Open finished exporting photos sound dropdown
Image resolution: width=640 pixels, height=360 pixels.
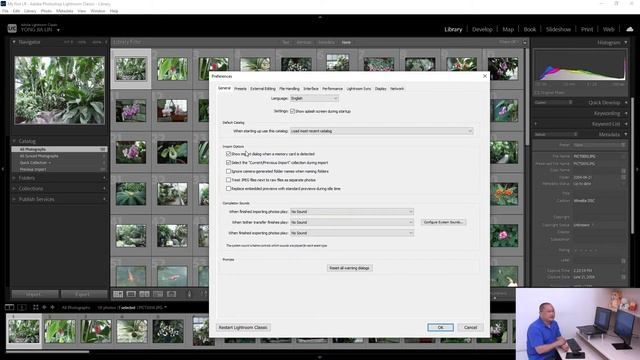coord(351,233)
